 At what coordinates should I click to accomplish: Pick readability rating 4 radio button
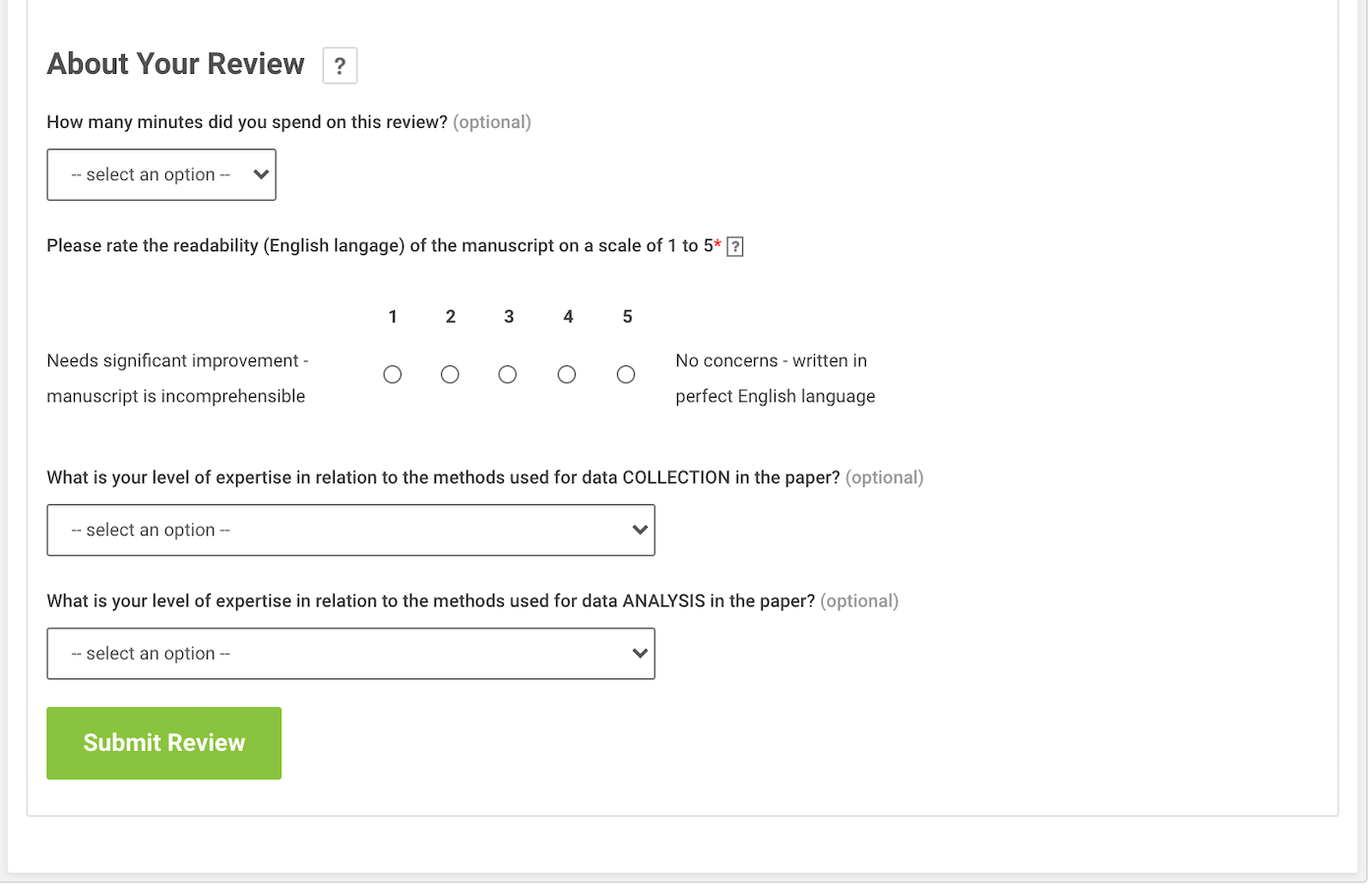[x=567, y=375]
